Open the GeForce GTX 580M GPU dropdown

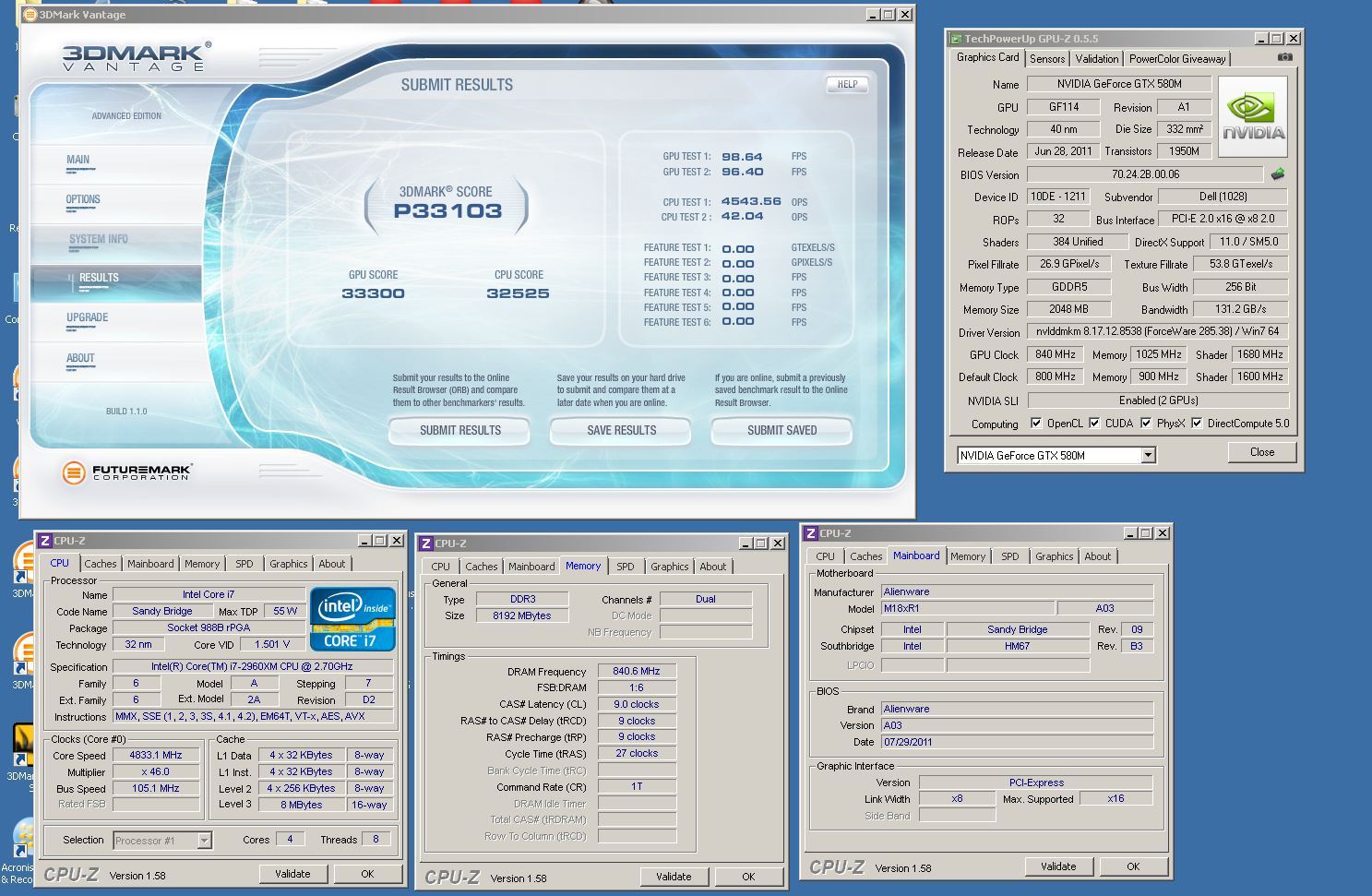point(1148,455)
